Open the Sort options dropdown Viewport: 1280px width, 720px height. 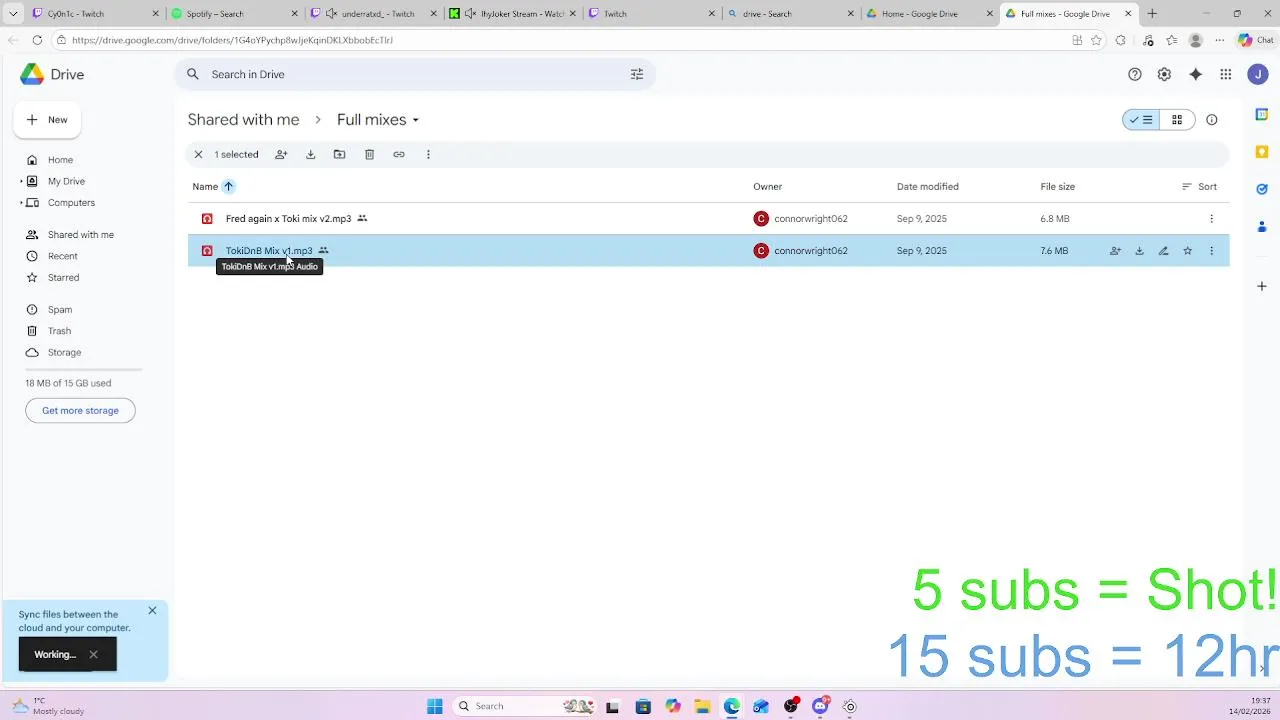pos(1199,187)
